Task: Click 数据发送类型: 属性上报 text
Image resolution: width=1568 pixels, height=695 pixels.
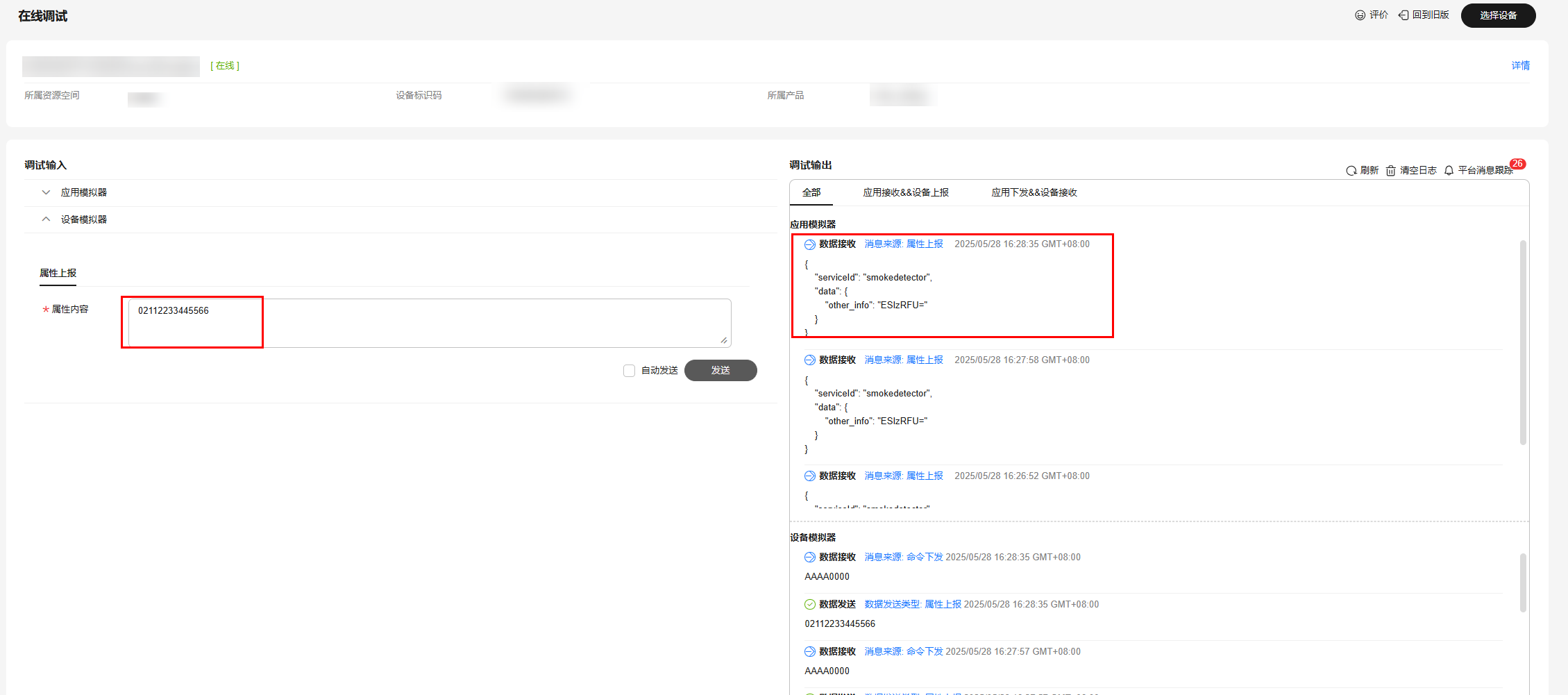Action: tap(913, 605)
